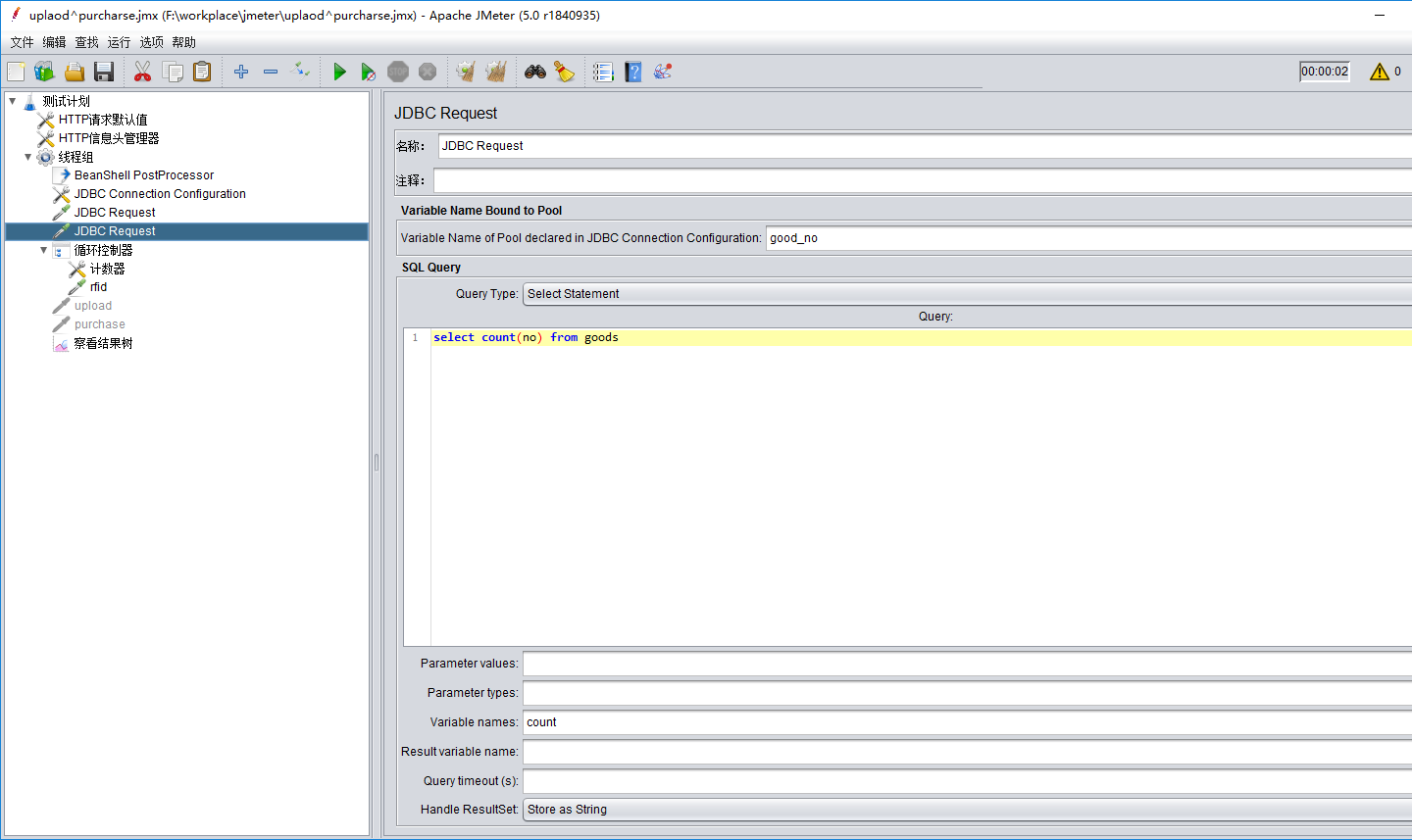Click the elapsed time 00:00:02 display

tap(1325, 72)
